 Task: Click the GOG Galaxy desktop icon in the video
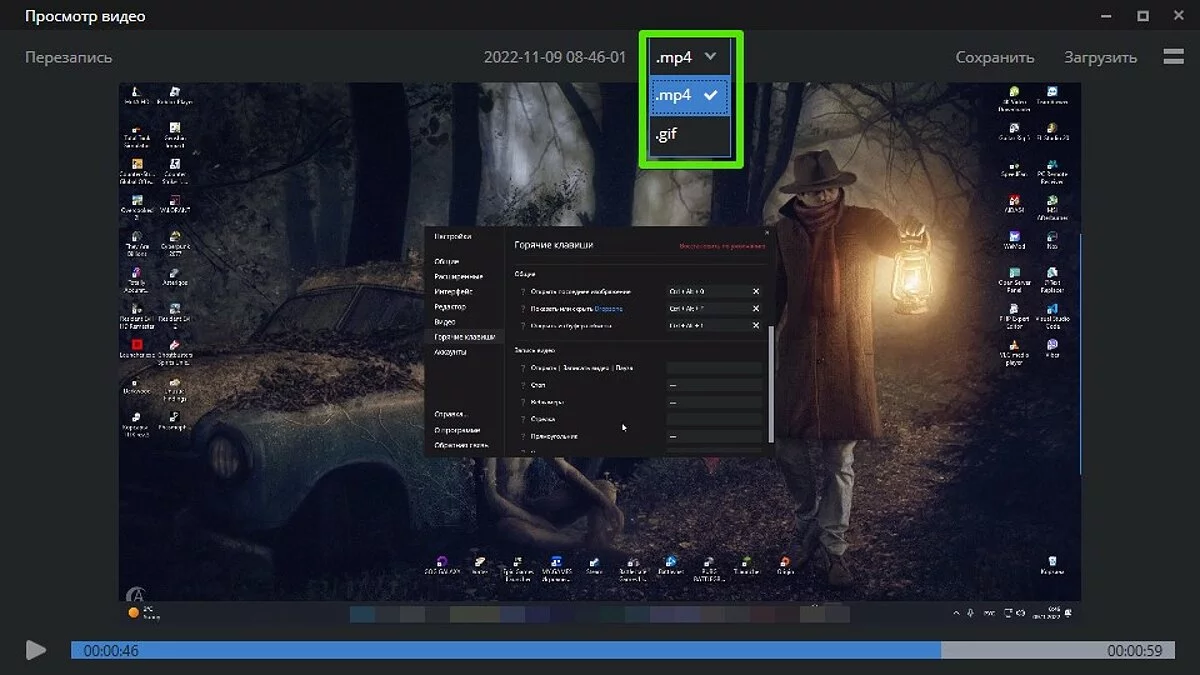(x=441, y=562)
